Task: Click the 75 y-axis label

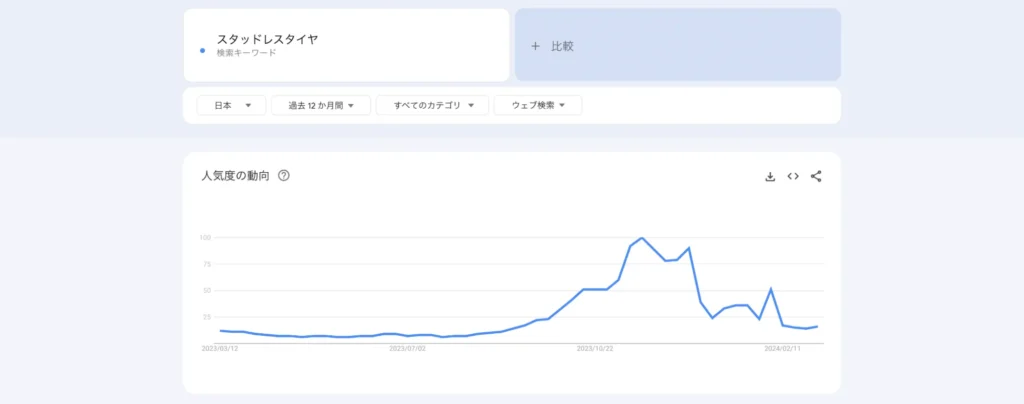Action: click(207, 264)
